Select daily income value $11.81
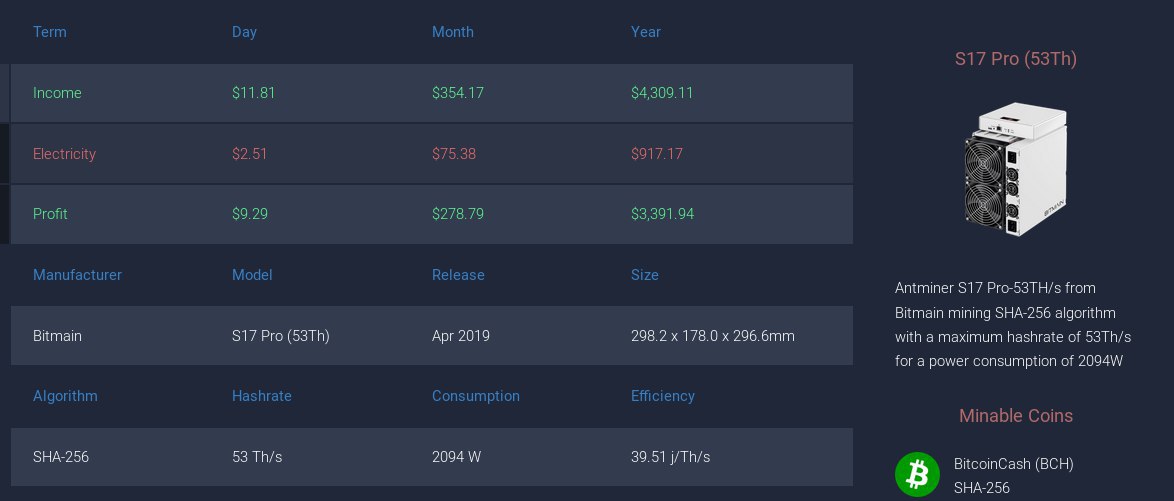This screenshot has width=1174, height=501. (x=254, y=93)
